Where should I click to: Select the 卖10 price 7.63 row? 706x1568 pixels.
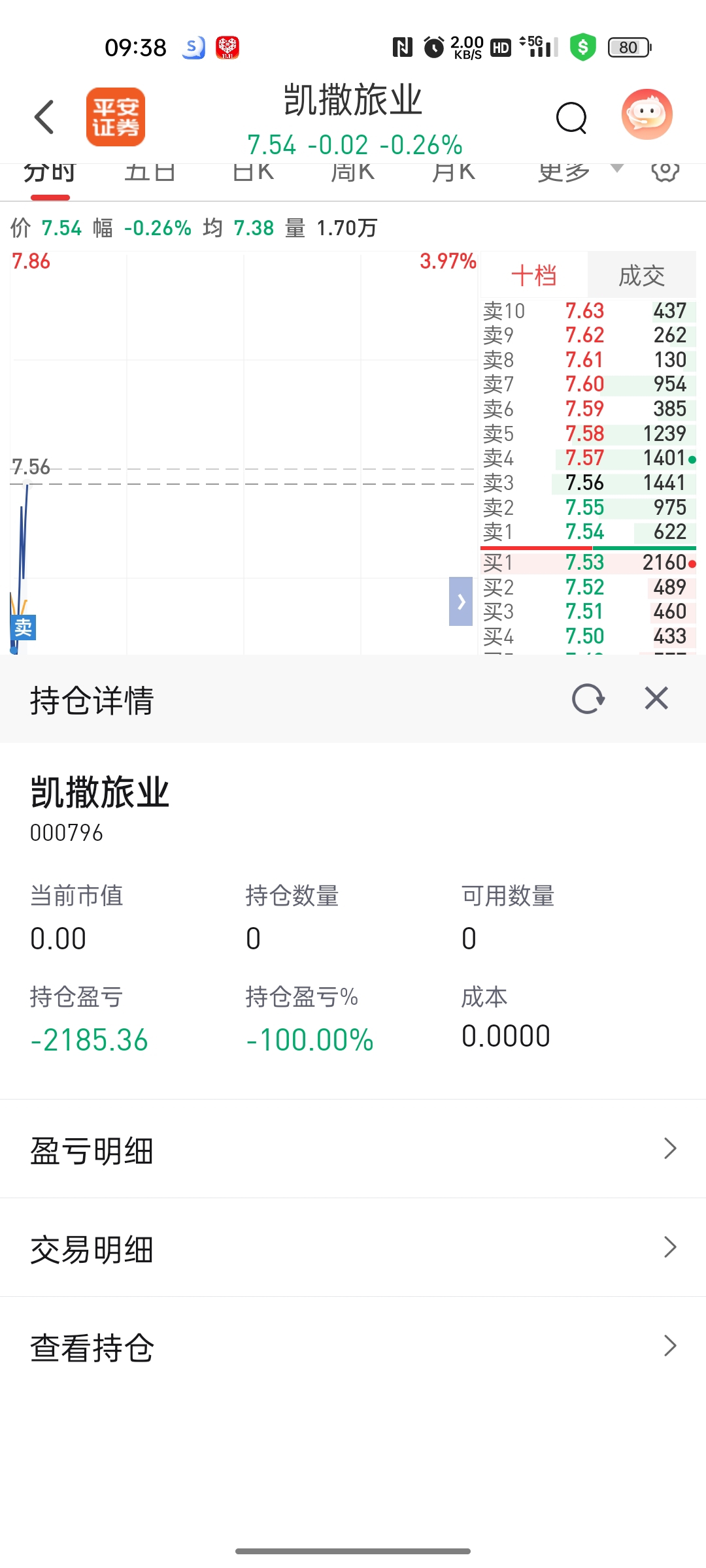[588, 311]
